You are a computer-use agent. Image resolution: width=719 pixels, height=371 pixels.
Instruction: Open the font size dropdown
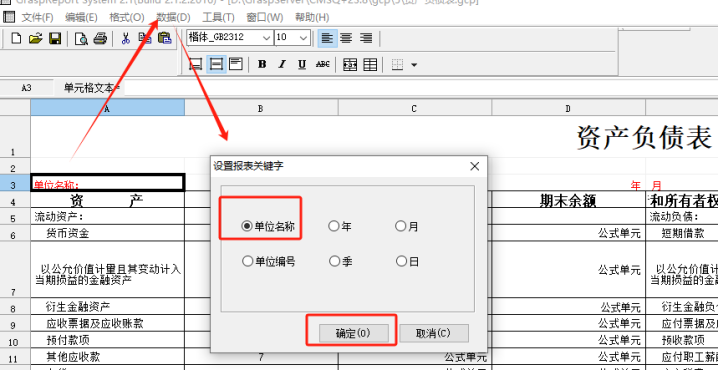coord(303,38)
